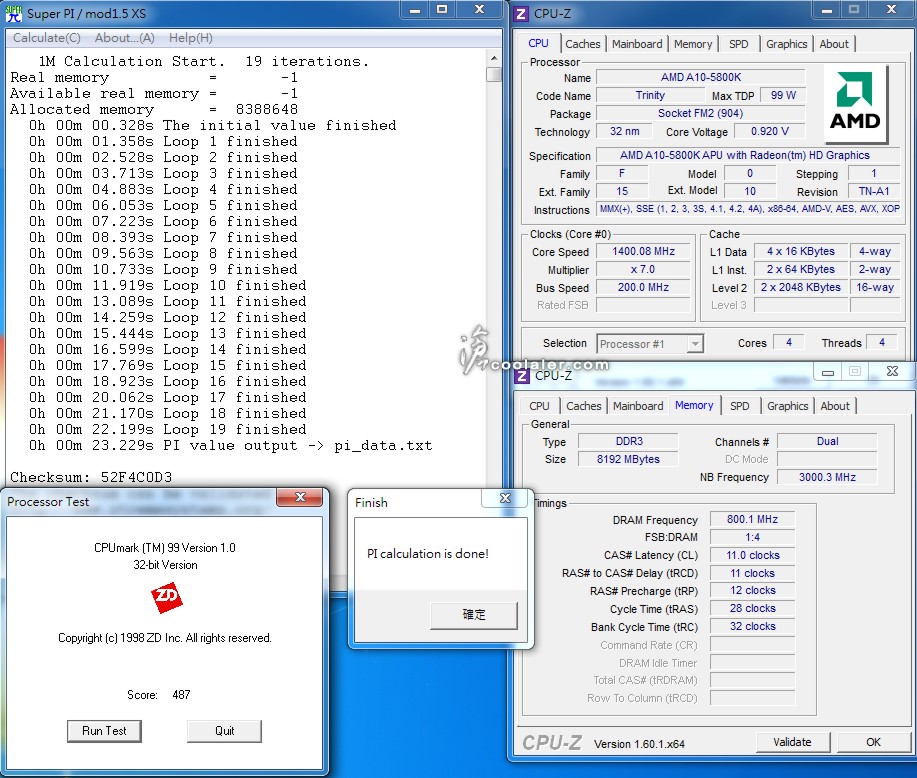Click the CAS# Latency 11.0 clocks value
917x778 pixels.
tap(753, 555)
